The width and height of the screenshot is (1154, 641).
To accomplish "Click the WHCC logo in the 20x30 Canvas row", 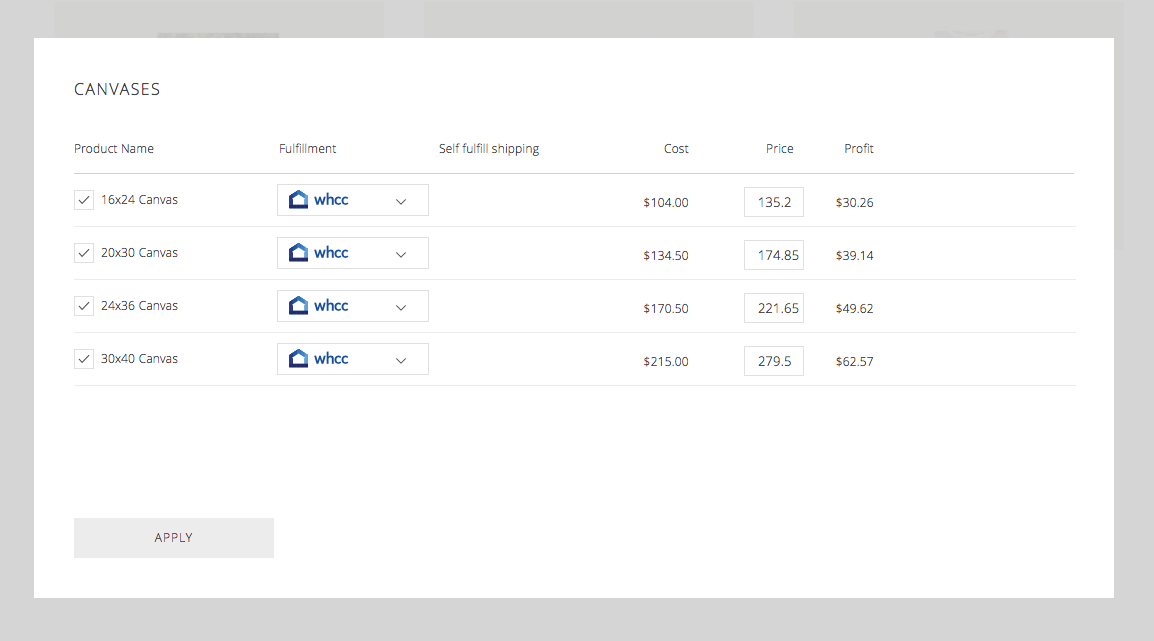I will 319,253.
